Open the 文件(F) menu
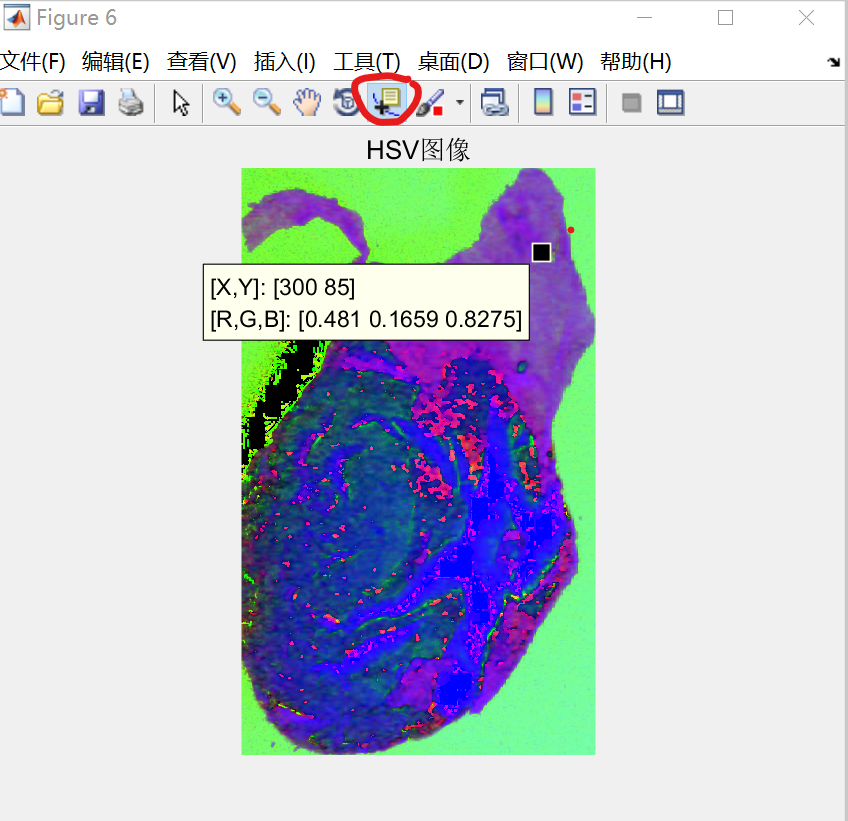 pyautogui.click(x=34, y=61)
